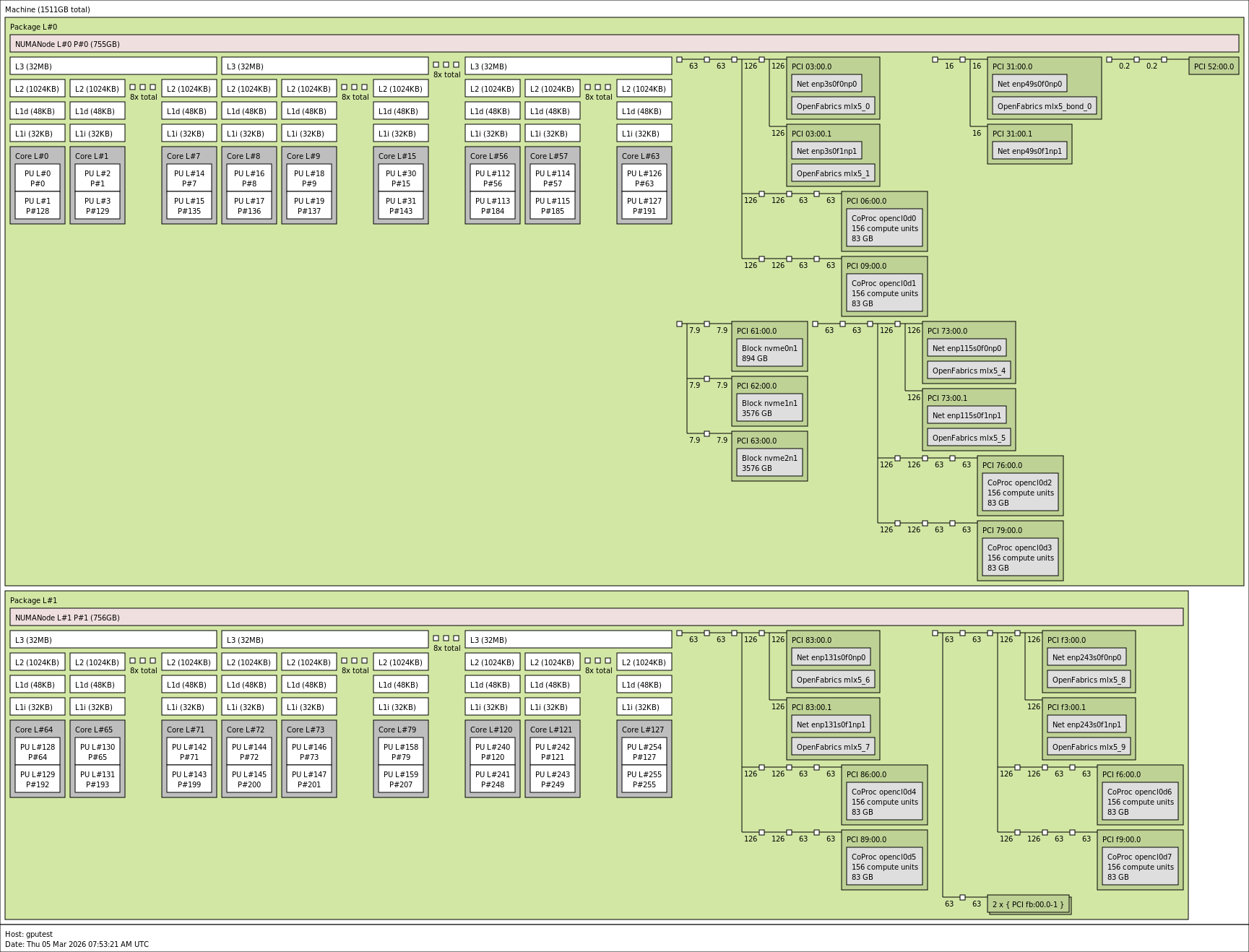Select 'NUMANode L#0 P#0 (755GB)' bar
1249x952 pixels.
[624, 44]
